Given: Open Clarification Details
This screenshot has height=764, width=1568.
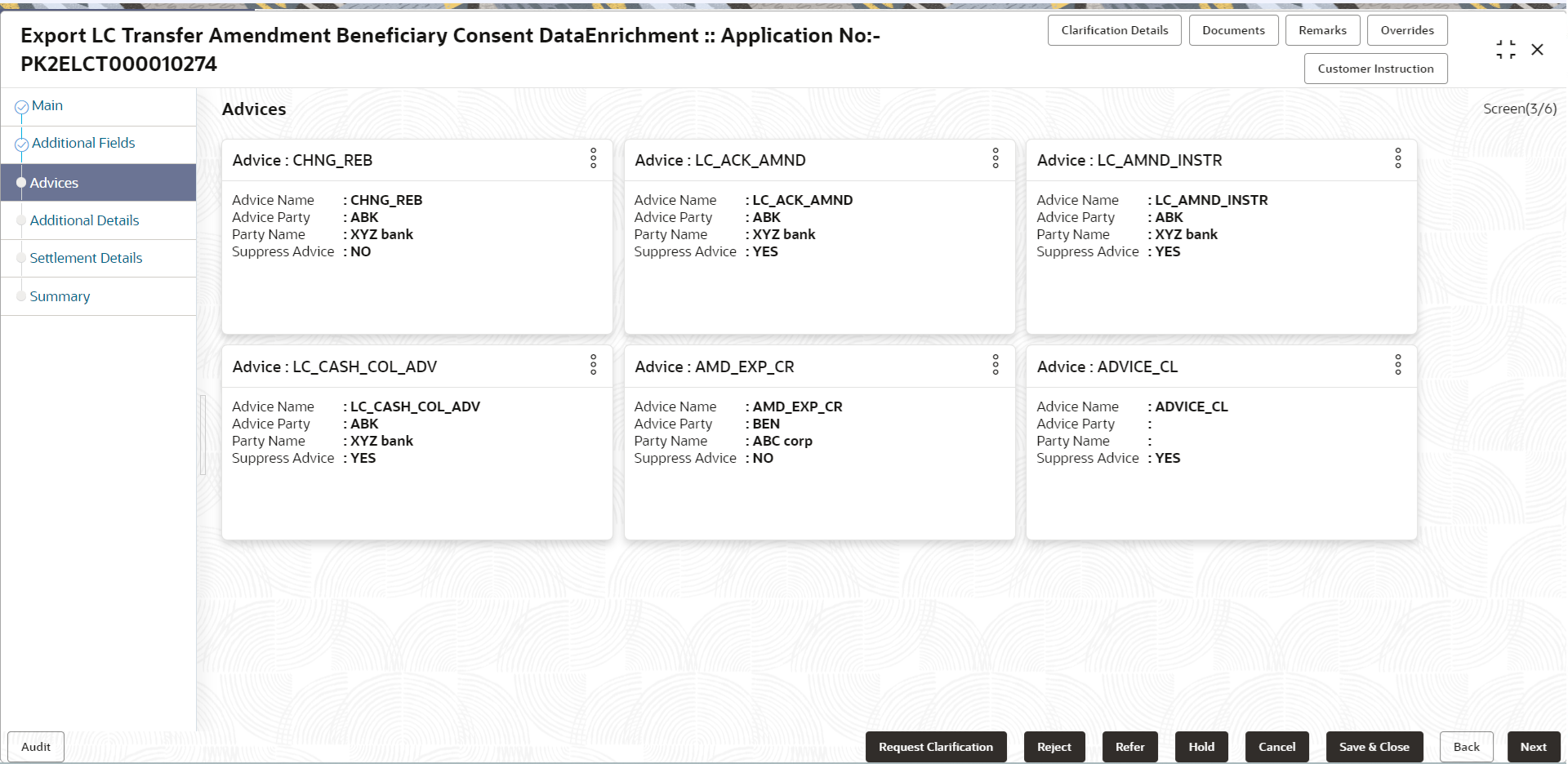Looking at the screenshot, I should [x=1115, y=30].
